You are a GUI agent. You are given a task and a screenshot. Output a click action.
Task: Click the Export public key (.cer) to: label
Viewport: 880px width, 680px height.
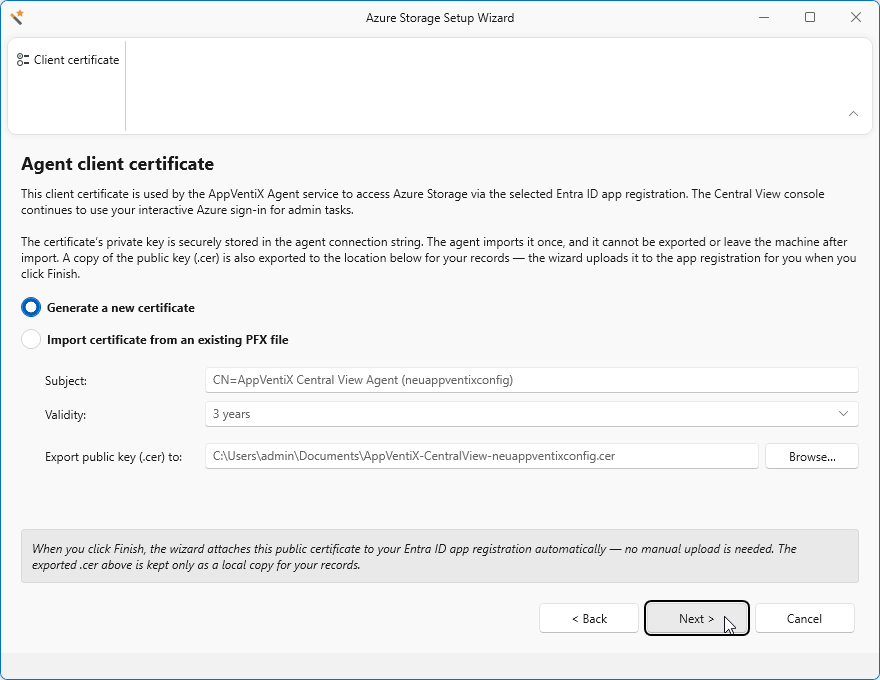[x=113, y=457]
